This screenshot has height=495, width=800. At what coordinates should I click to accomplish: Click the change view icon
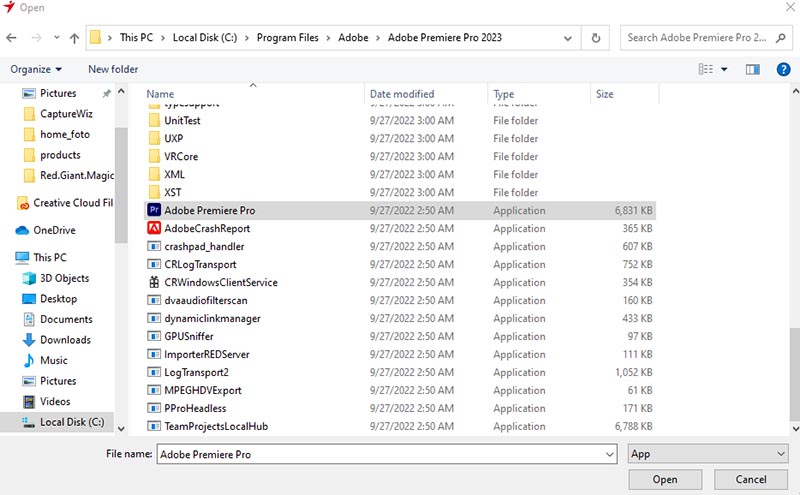pos(706,69)
